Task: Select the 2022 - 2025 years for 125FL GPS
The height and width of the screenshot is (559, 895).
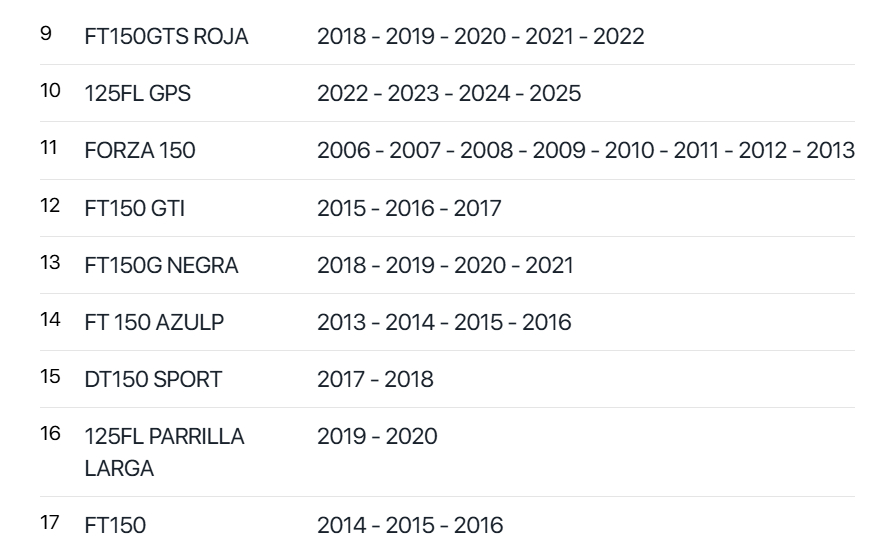Action: tap(448, 94)
